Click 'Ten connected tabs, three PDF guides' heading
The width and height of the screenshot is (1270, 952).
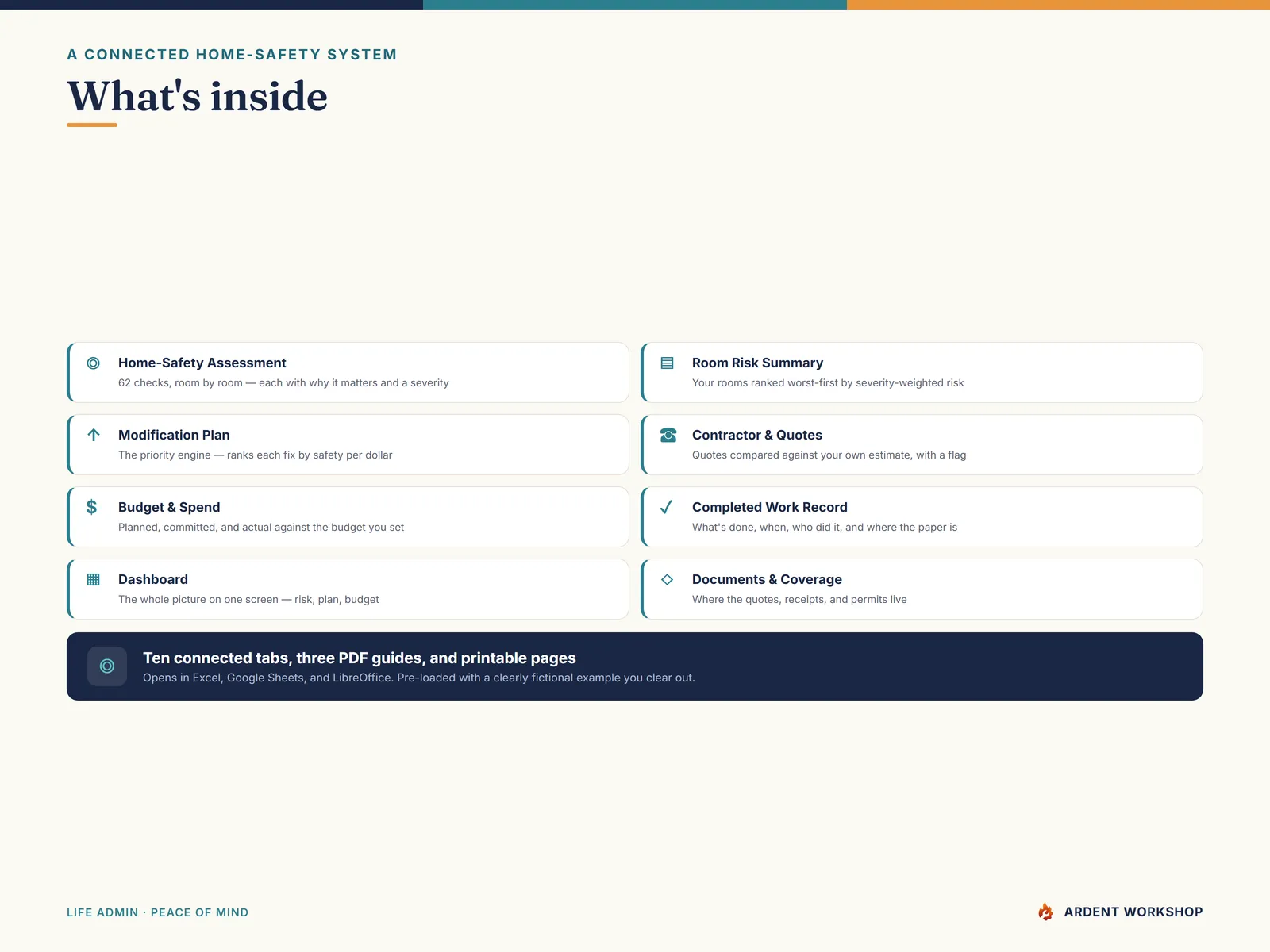click(360, 658)
